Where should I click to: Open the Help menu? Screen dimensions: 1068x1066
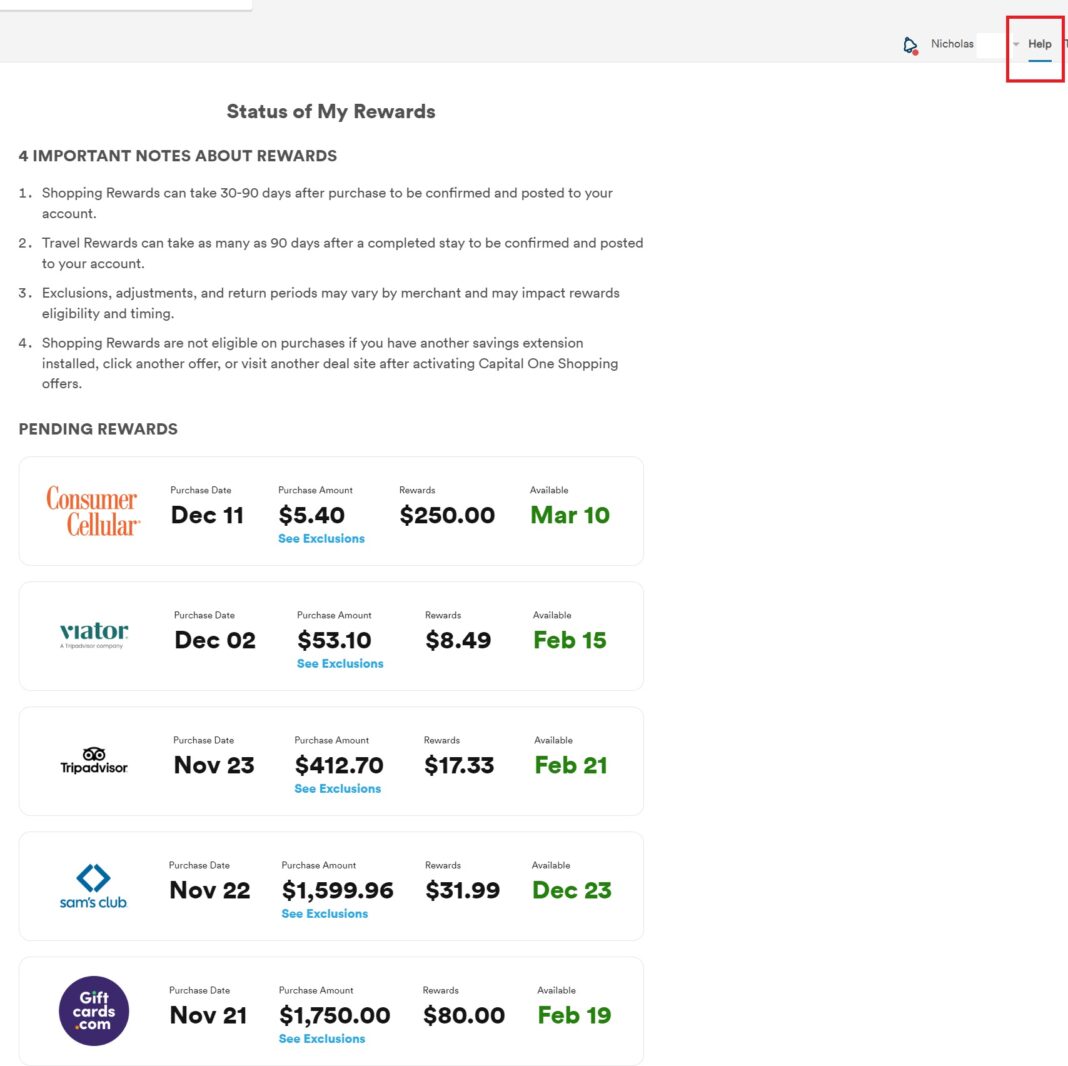coord(1039,44)
